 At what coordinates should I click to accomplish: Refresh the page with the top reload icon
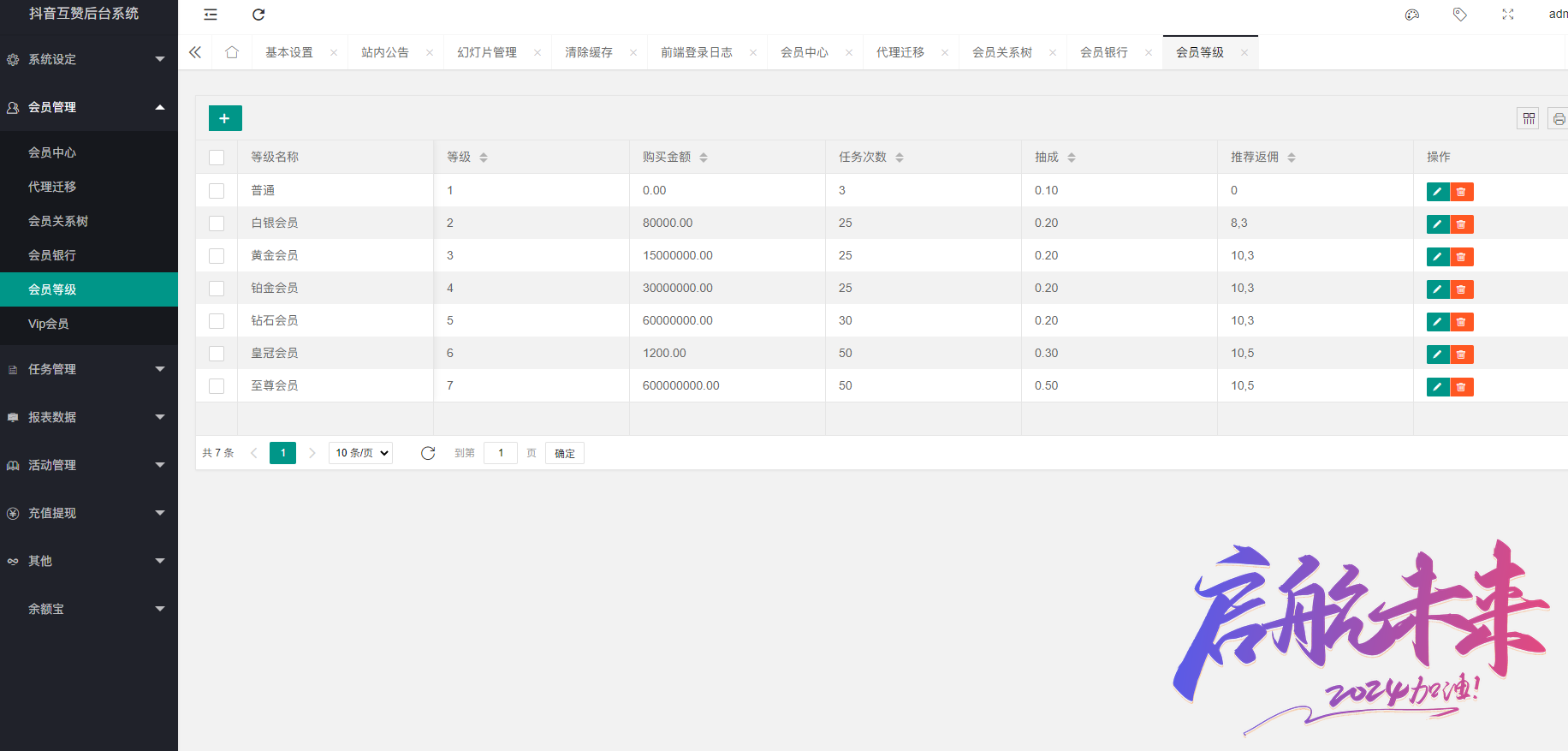(258, 15)
